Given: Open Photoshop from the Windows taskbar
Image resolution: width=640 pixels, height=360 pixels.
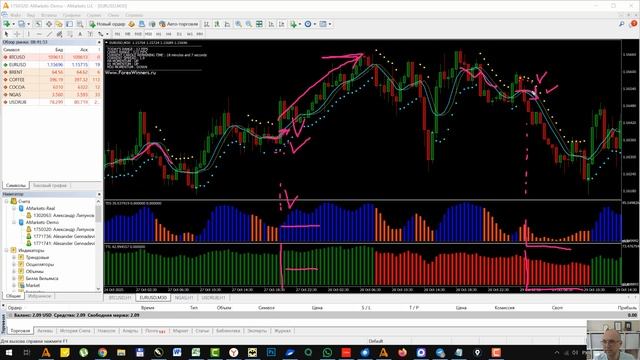Looking at the screenshot, I should coord(271,353).
